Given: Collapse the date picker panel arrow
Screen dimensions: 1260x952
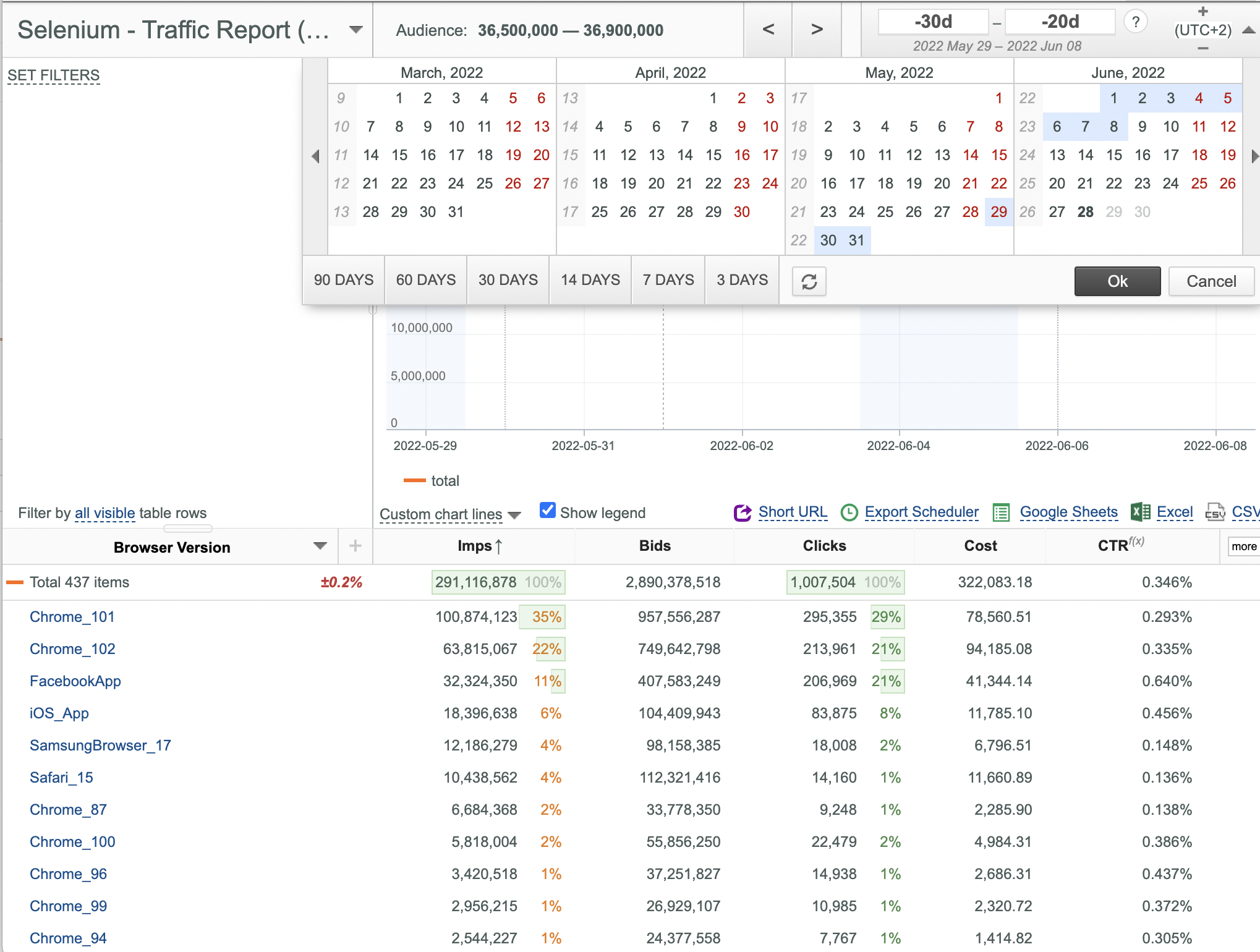Looking at the screenshot, I should [x=1249, y=30].
